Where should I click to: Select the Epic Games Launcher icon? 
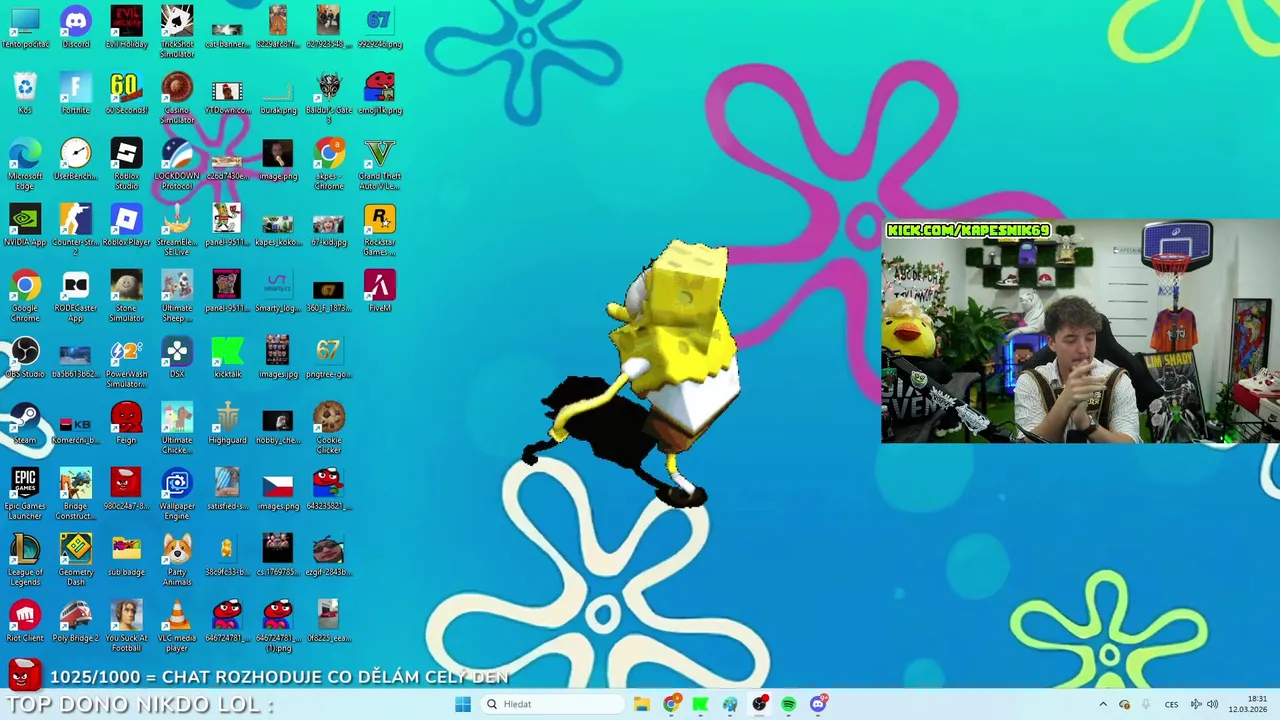point(25,494)
